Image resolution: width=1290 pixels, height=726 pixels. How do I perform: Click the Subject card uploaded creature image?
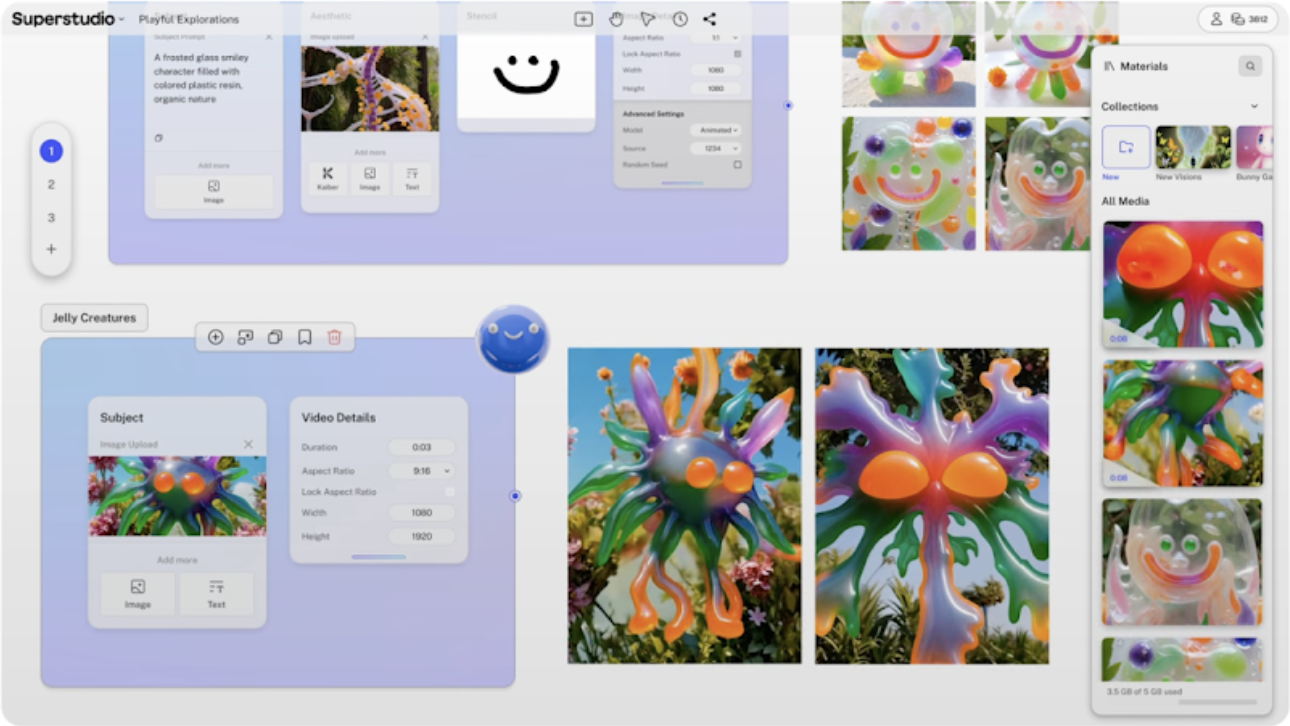point(177,496)
